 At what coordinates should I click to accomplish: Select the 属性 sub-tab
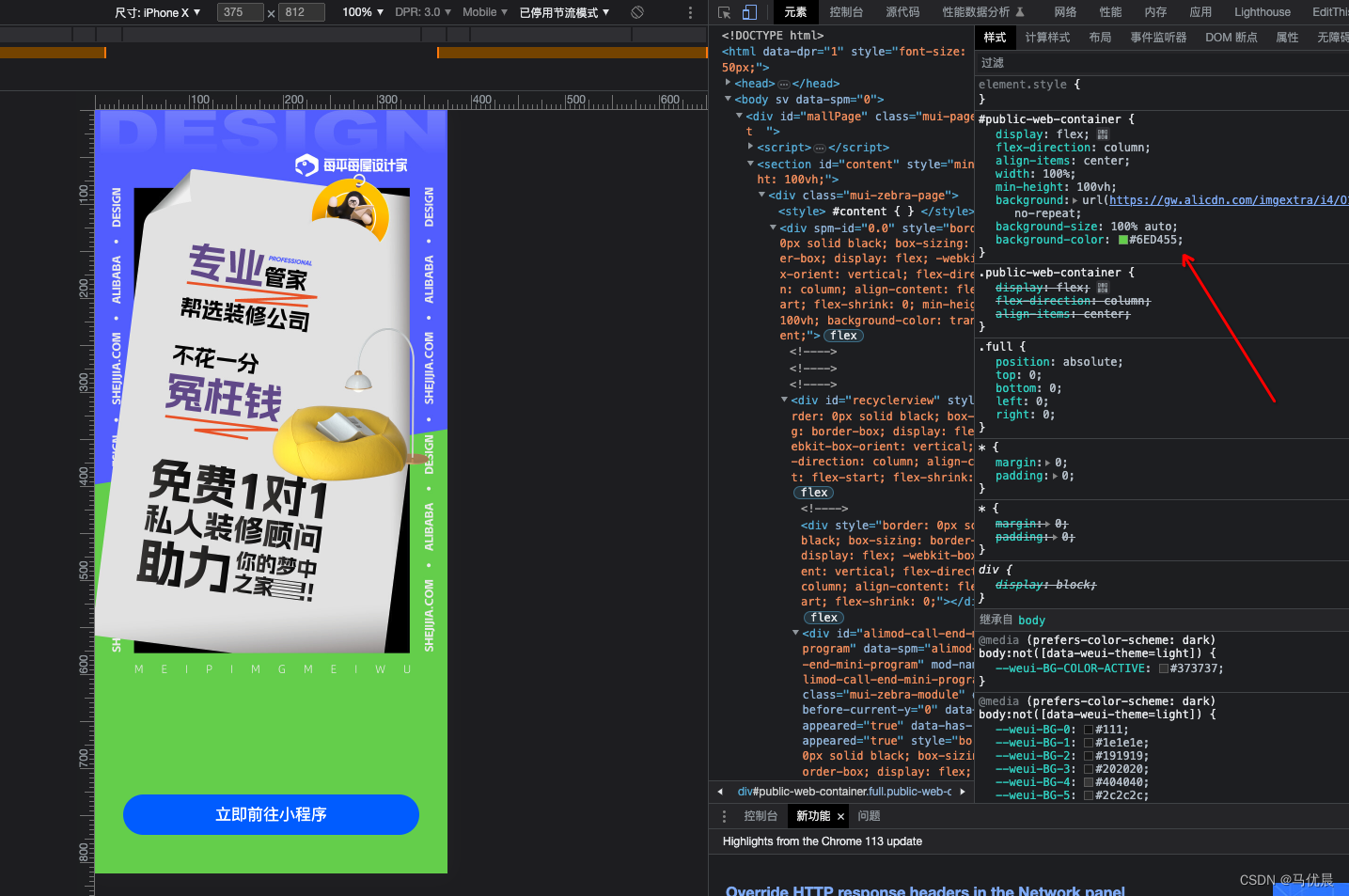tap(1287, 38)
